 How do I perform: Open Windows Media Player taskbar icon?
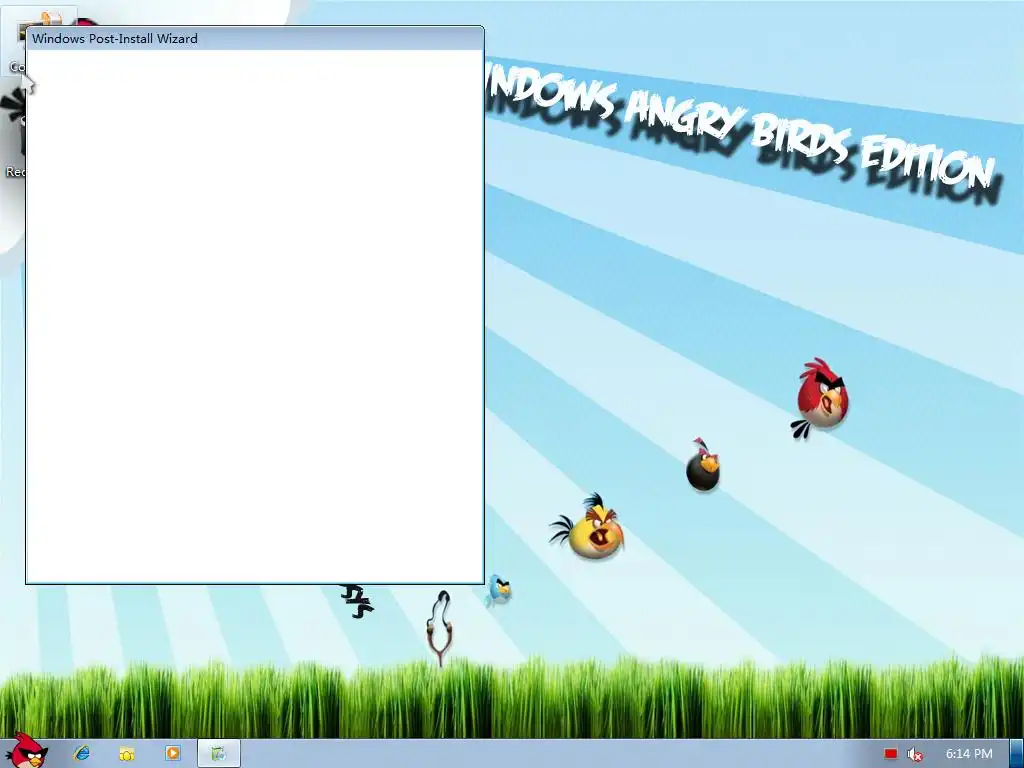(173, 754)
